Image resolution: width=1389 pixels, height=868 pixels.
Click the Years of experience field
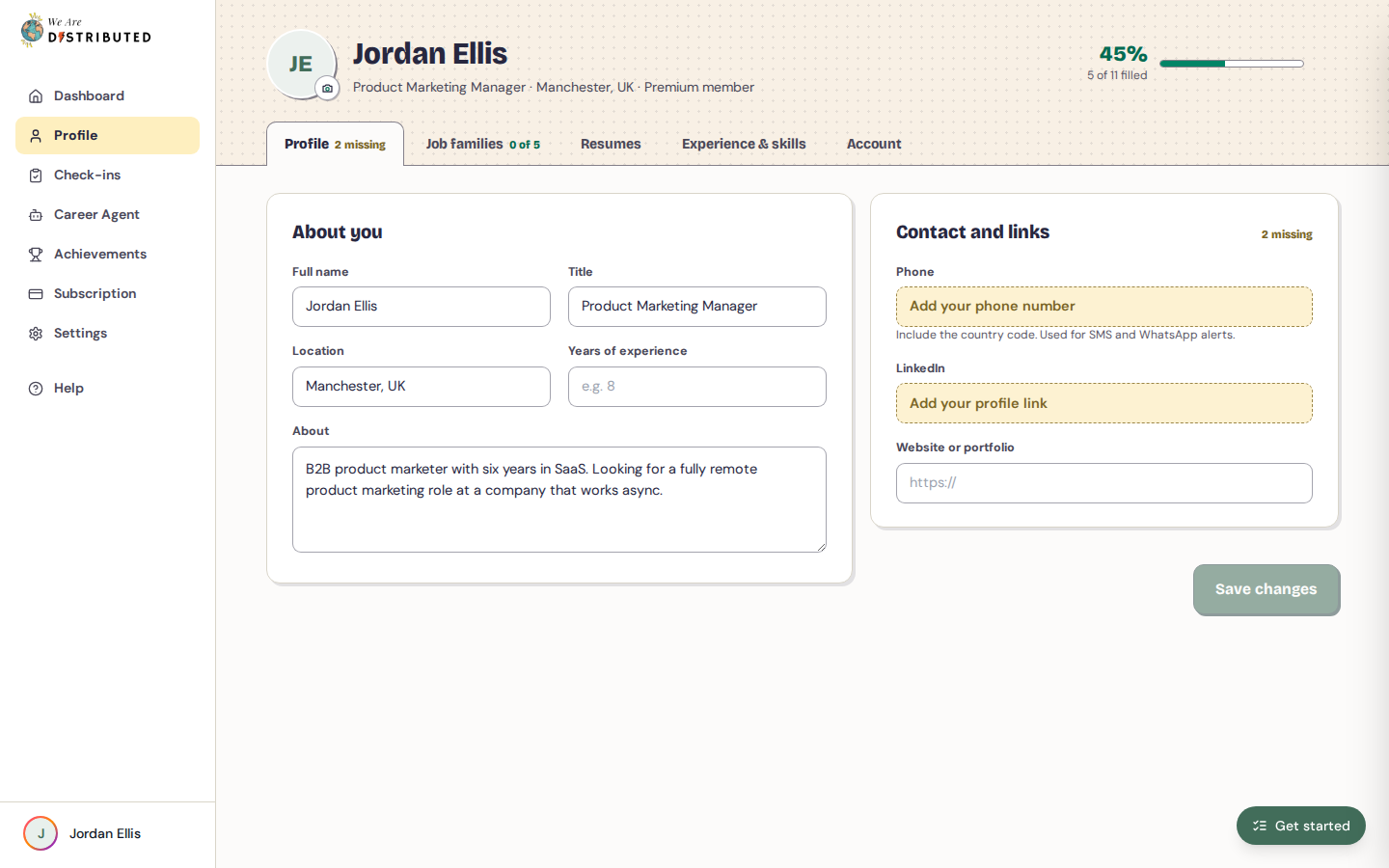coord(697,387)
